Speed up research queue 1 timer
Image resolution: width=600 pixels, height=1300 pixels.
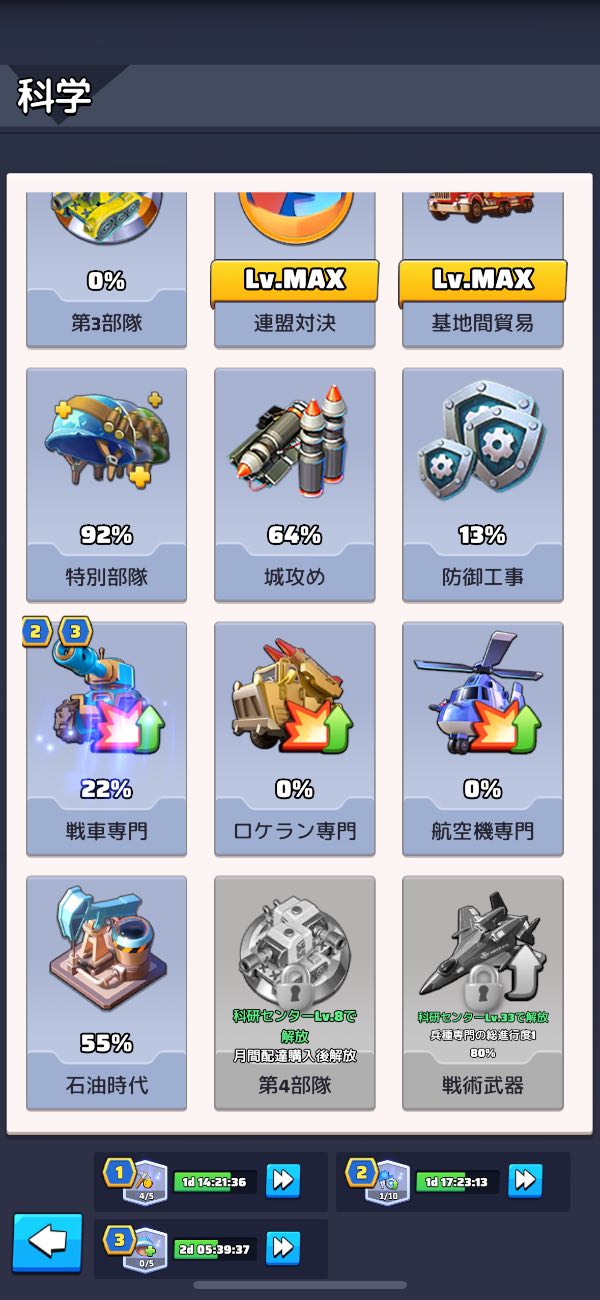(283, 1181)
